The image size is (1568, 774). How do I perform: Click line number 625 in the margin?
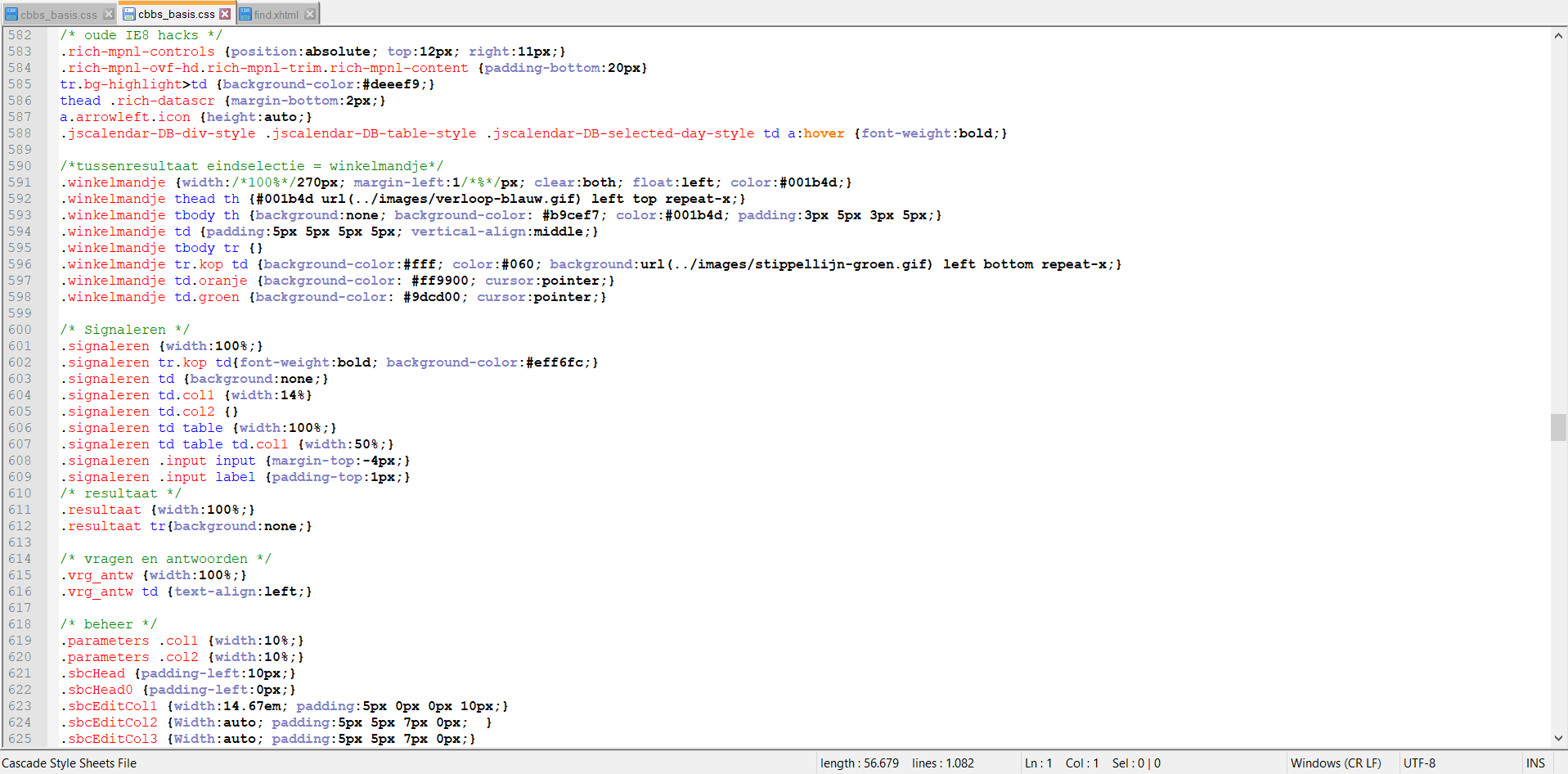click(x=20, y=739)
